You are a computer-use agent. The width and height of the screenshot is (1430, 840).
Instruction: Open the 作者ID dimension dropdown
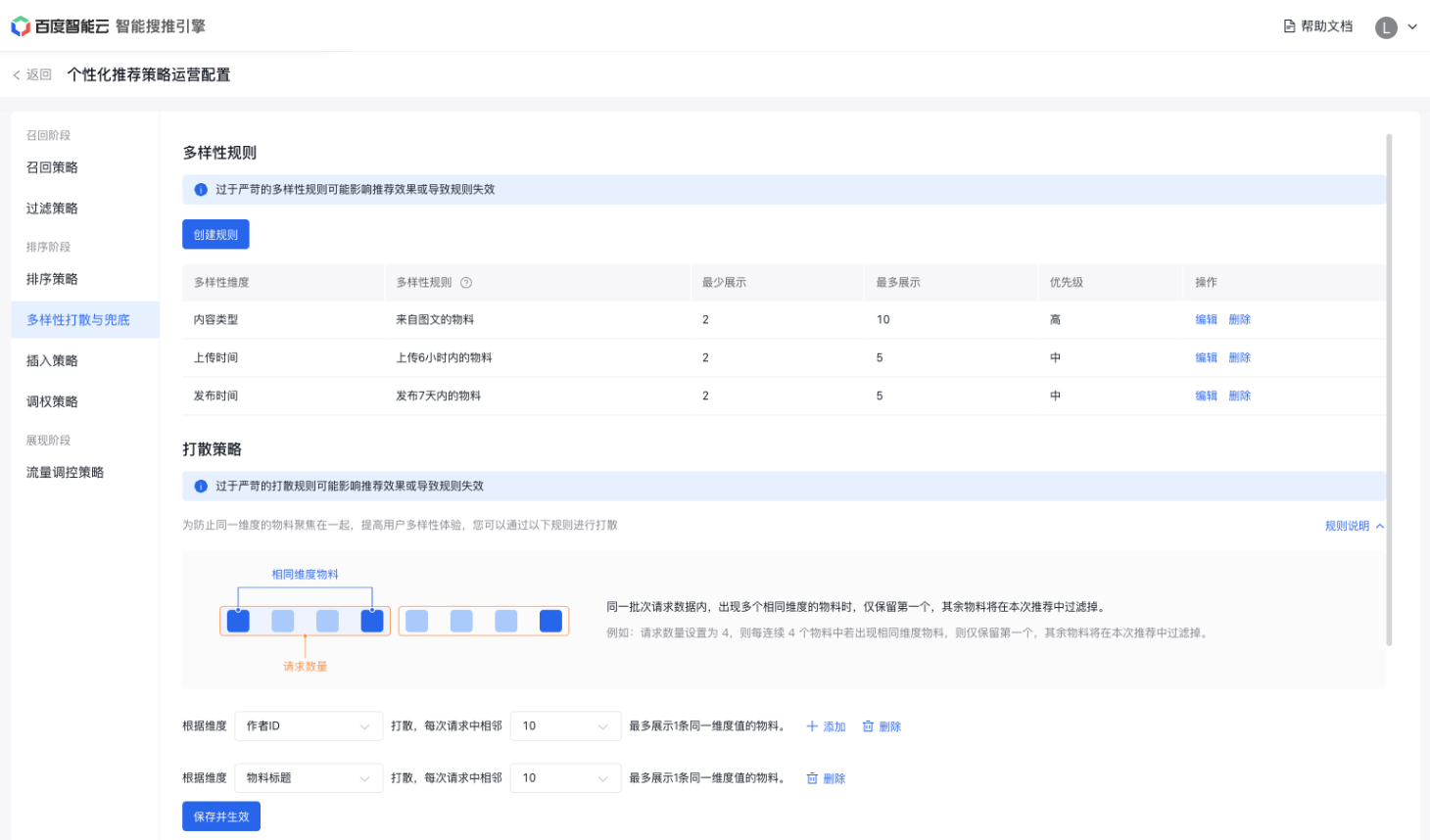[x=309, y=726]
